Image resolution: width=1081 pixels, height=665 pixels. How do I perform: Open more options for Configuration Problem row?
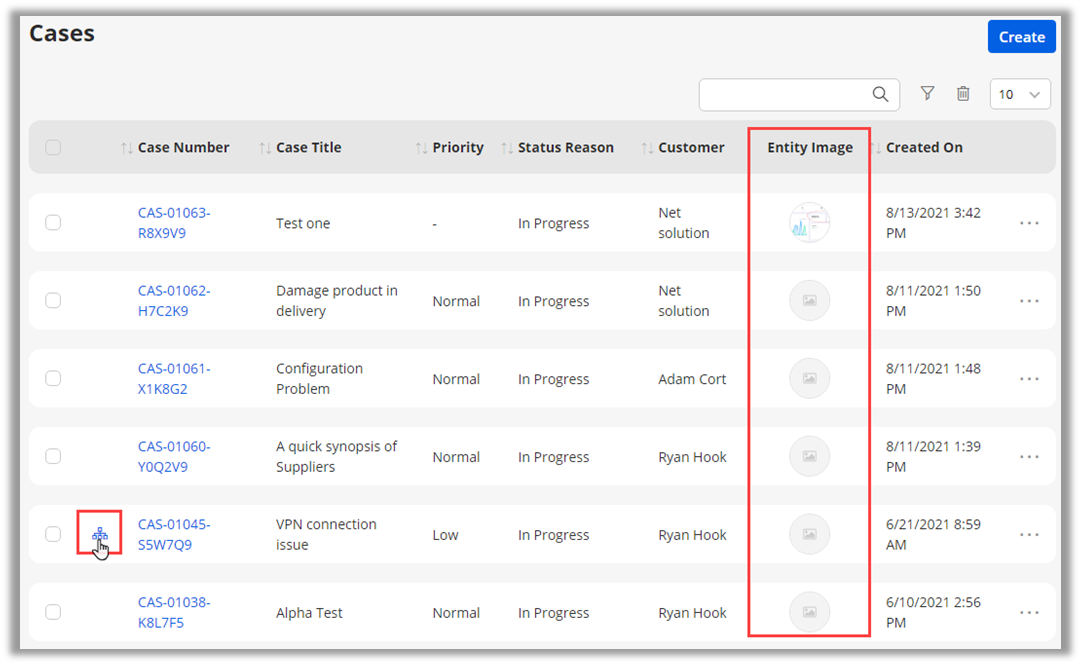[1029, 379]
